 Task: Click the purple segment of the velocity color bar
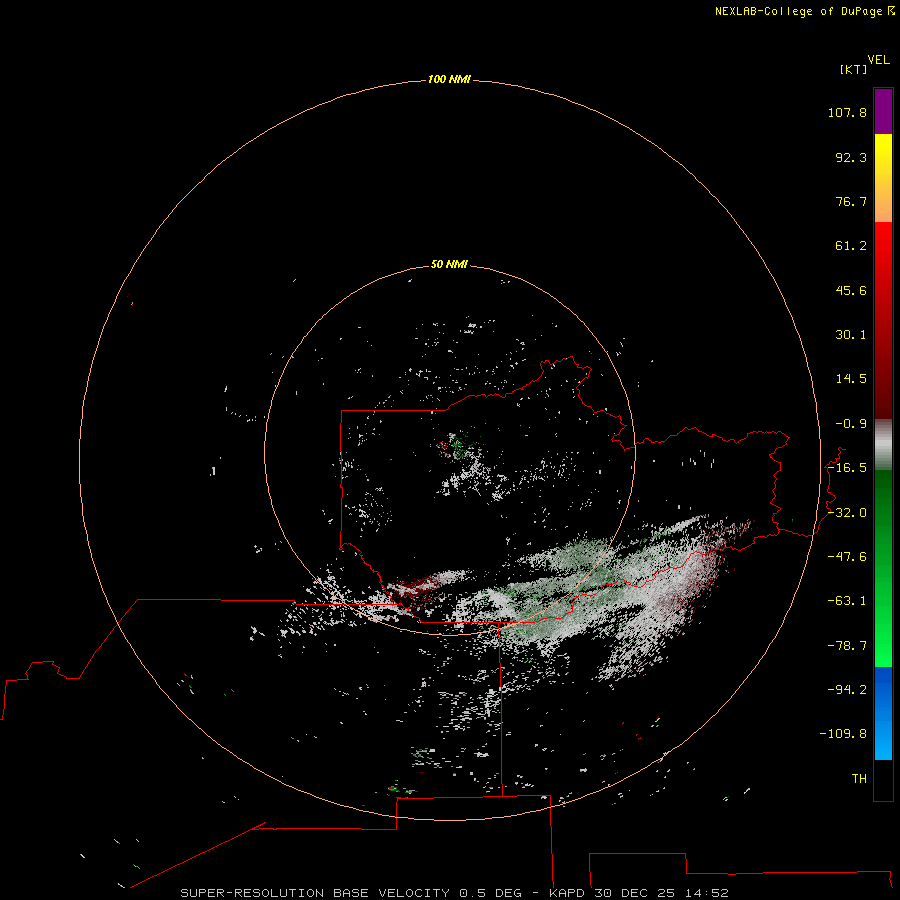point(883,111)
